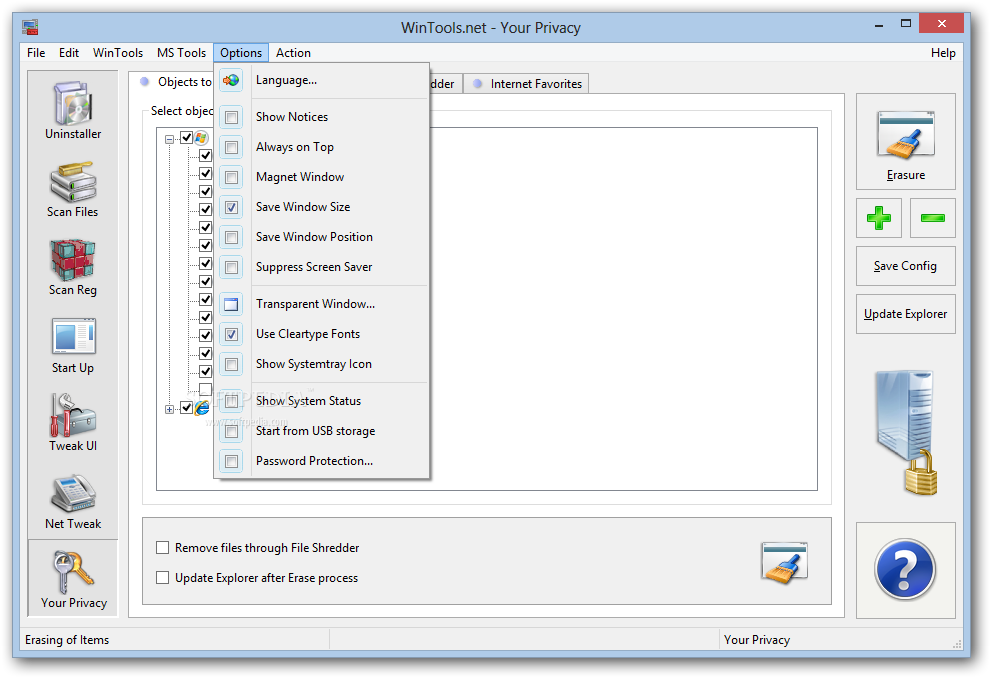Open the WinTools menu
The image size is (991, 678).
click(118, 52)
